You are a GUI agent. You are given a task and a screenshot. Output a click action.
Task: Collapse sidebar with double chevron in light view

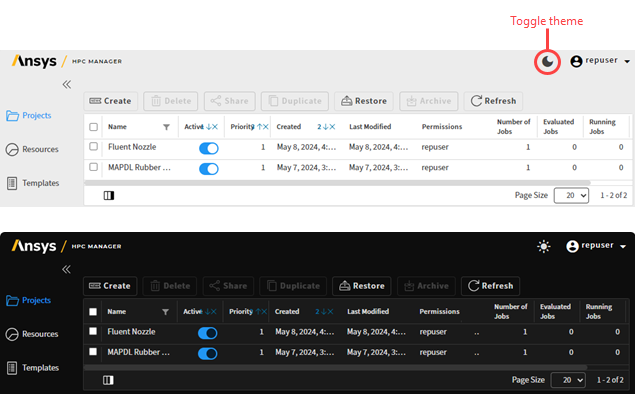tap(67, 84)
